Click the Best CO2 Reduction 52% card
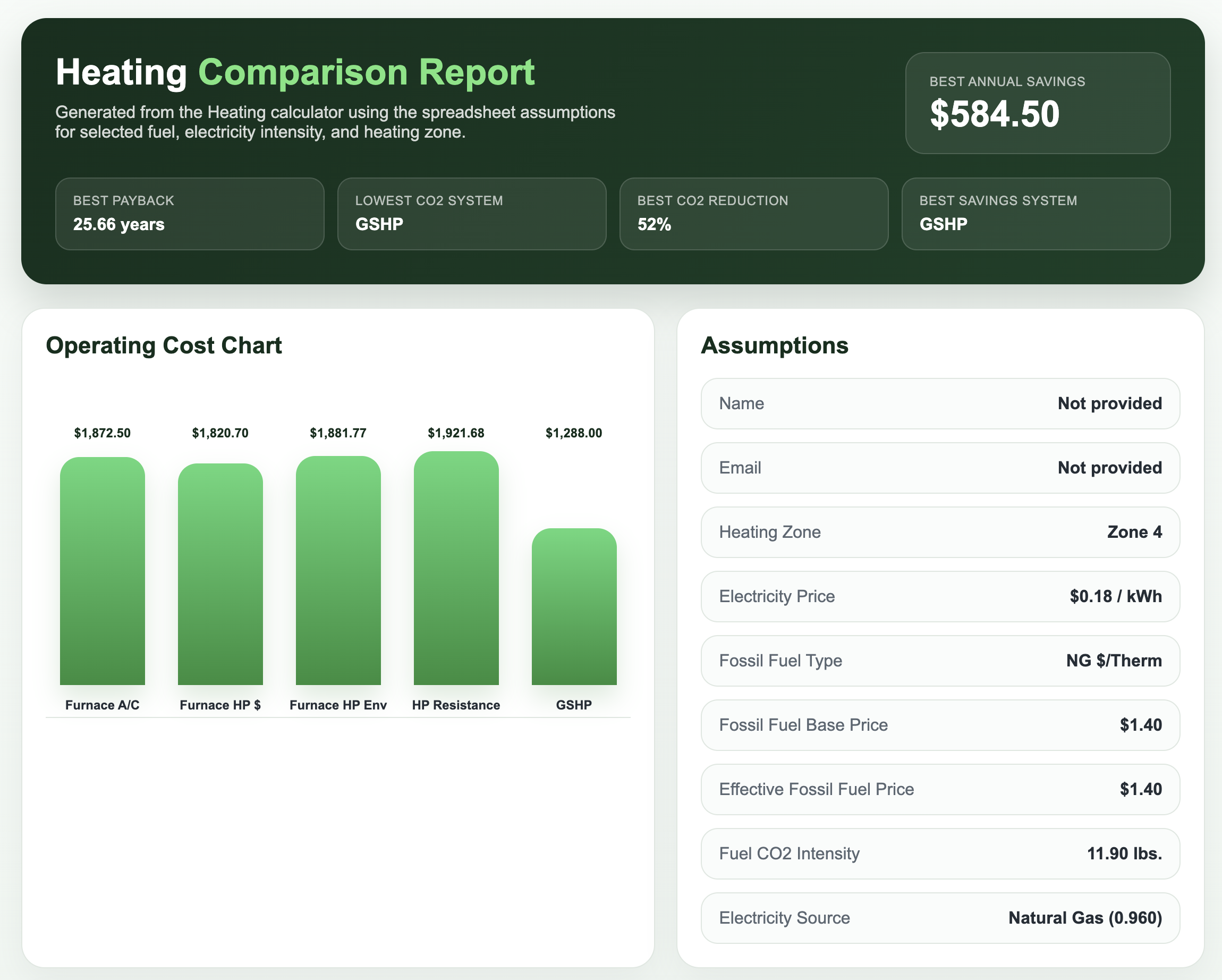Image resolution: width=1222 pixels, height=980 pixels. [x=754, y=214]
